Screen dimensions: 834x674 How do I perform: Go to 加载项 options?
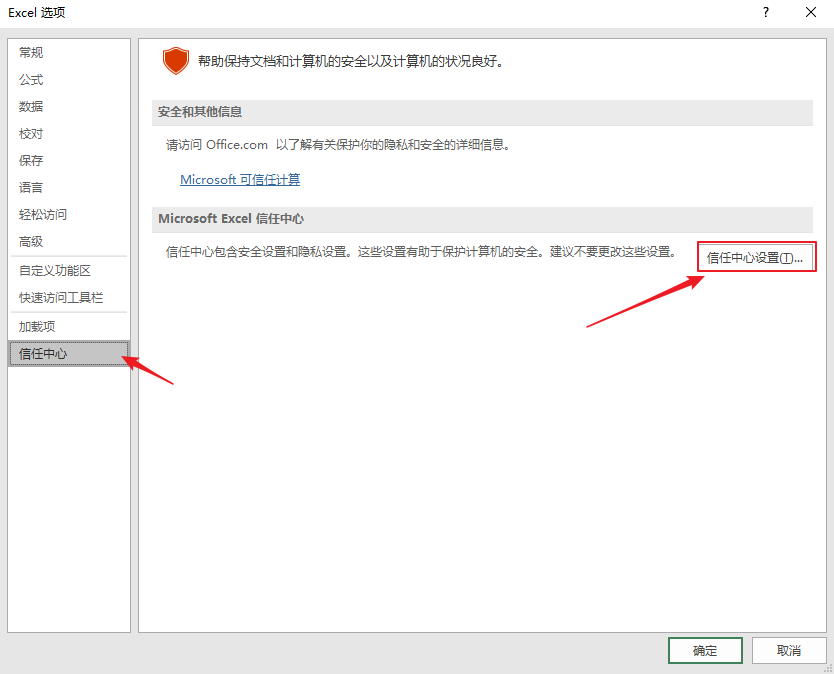(x=69, y=326)
